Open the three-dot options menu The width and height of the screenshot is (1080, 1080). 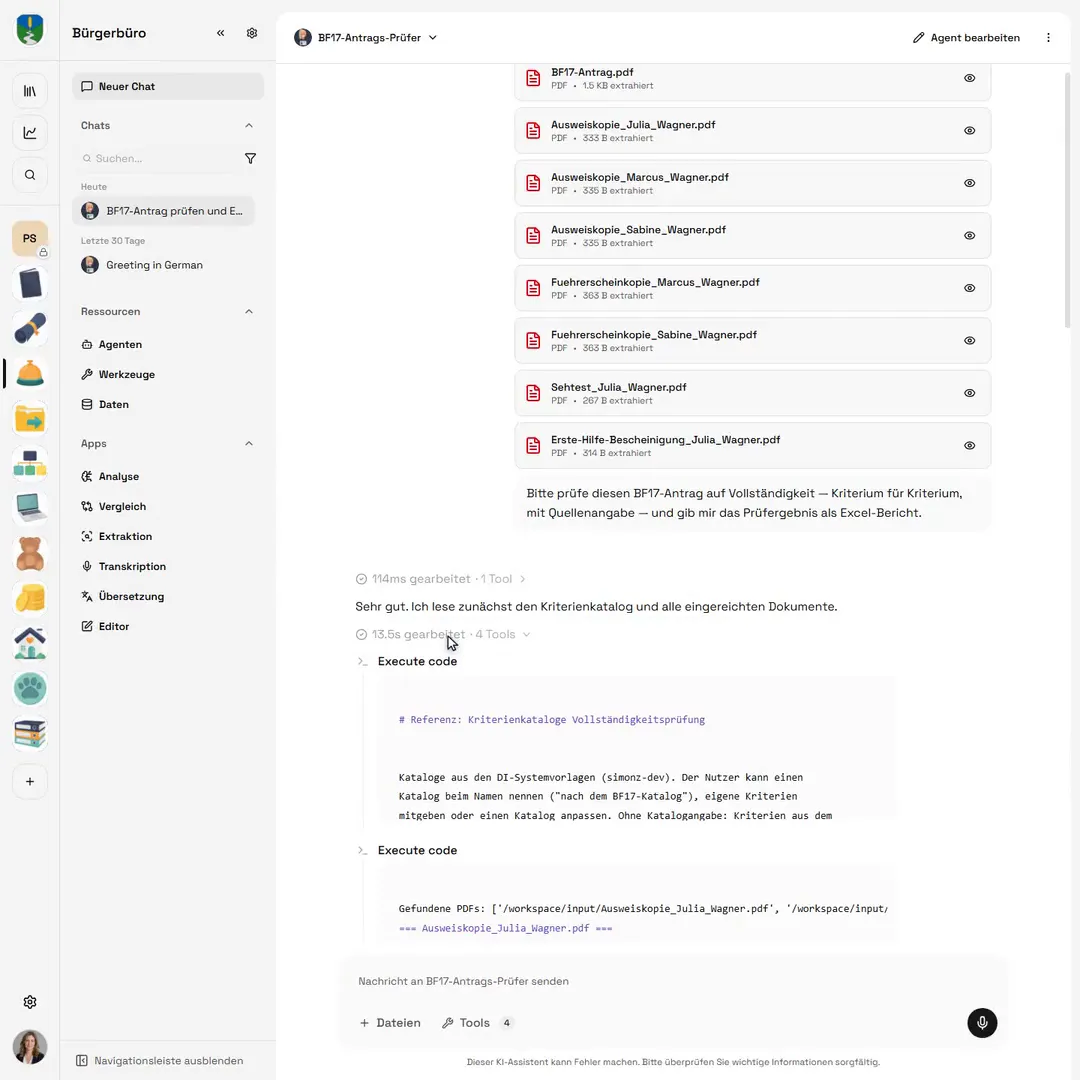[1048, 38]
